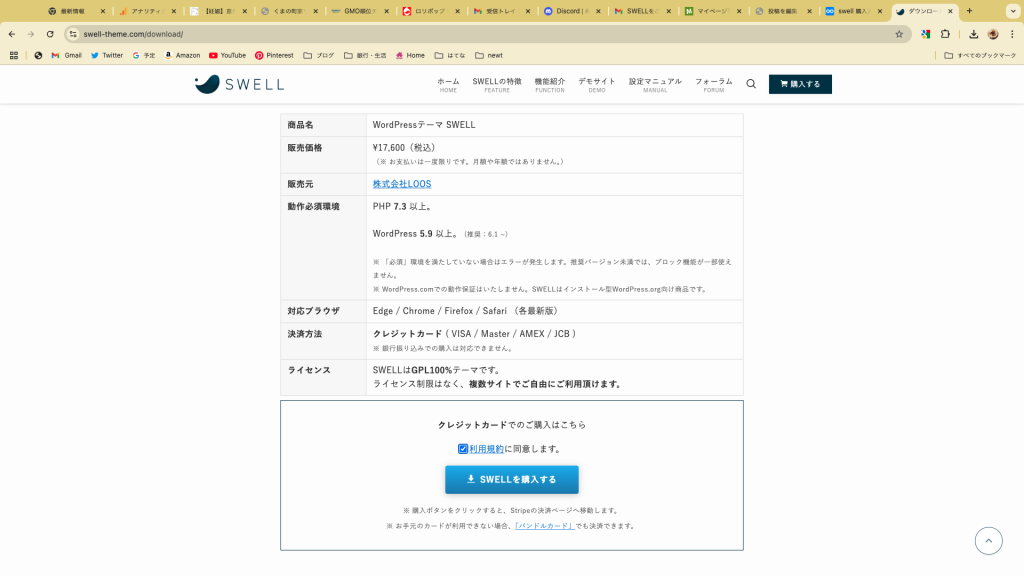Open the Pinterest bookmark

(x=274, y=55)
